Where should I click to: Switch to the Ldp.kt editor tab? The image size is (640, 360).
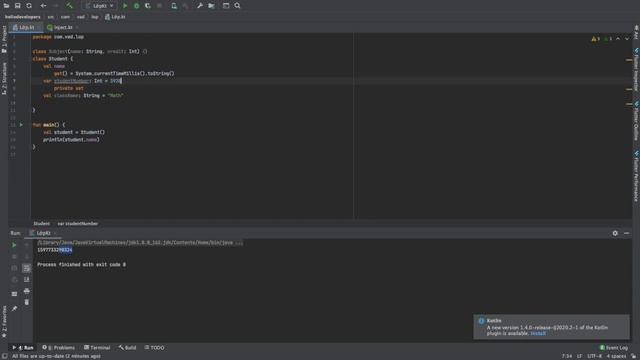pos(26,27)
